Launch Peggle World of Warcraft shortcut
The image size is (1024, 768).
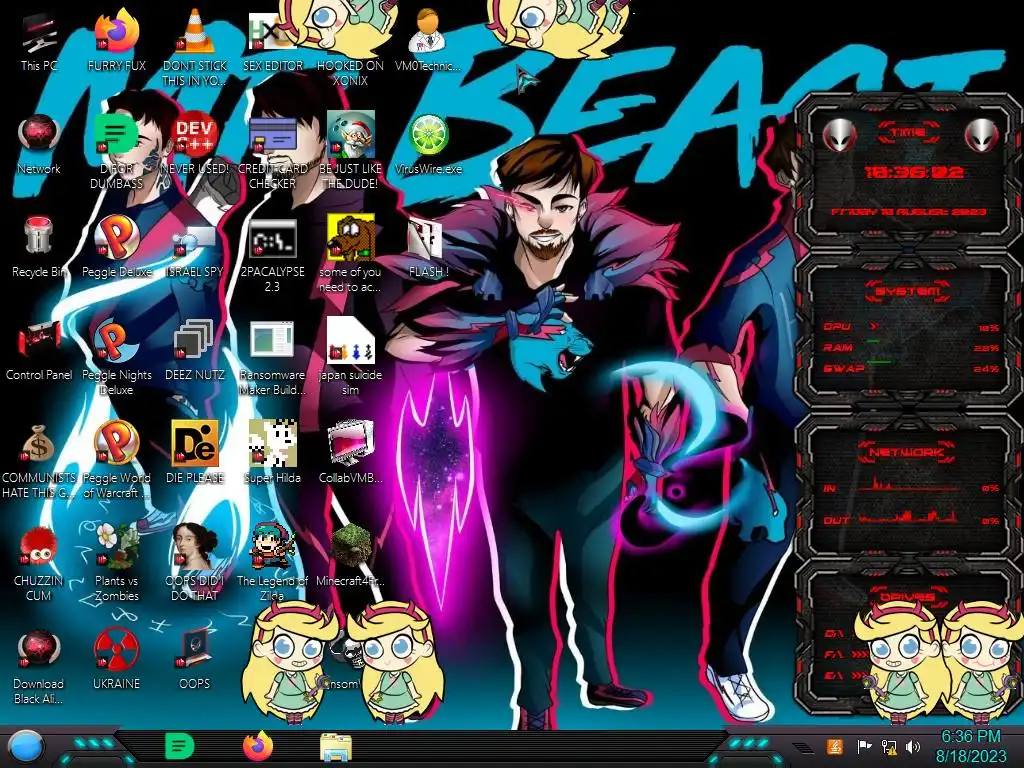[x=116, y=461]
